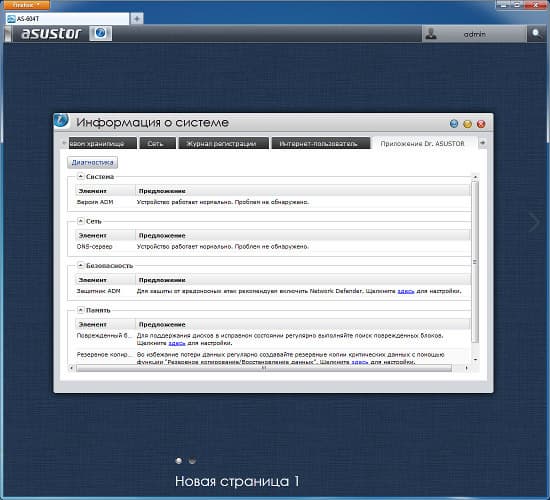Click the Новая страница 1 label
Image resolution: width=550 pixels, height=500 pixels.
pos(237,481)
